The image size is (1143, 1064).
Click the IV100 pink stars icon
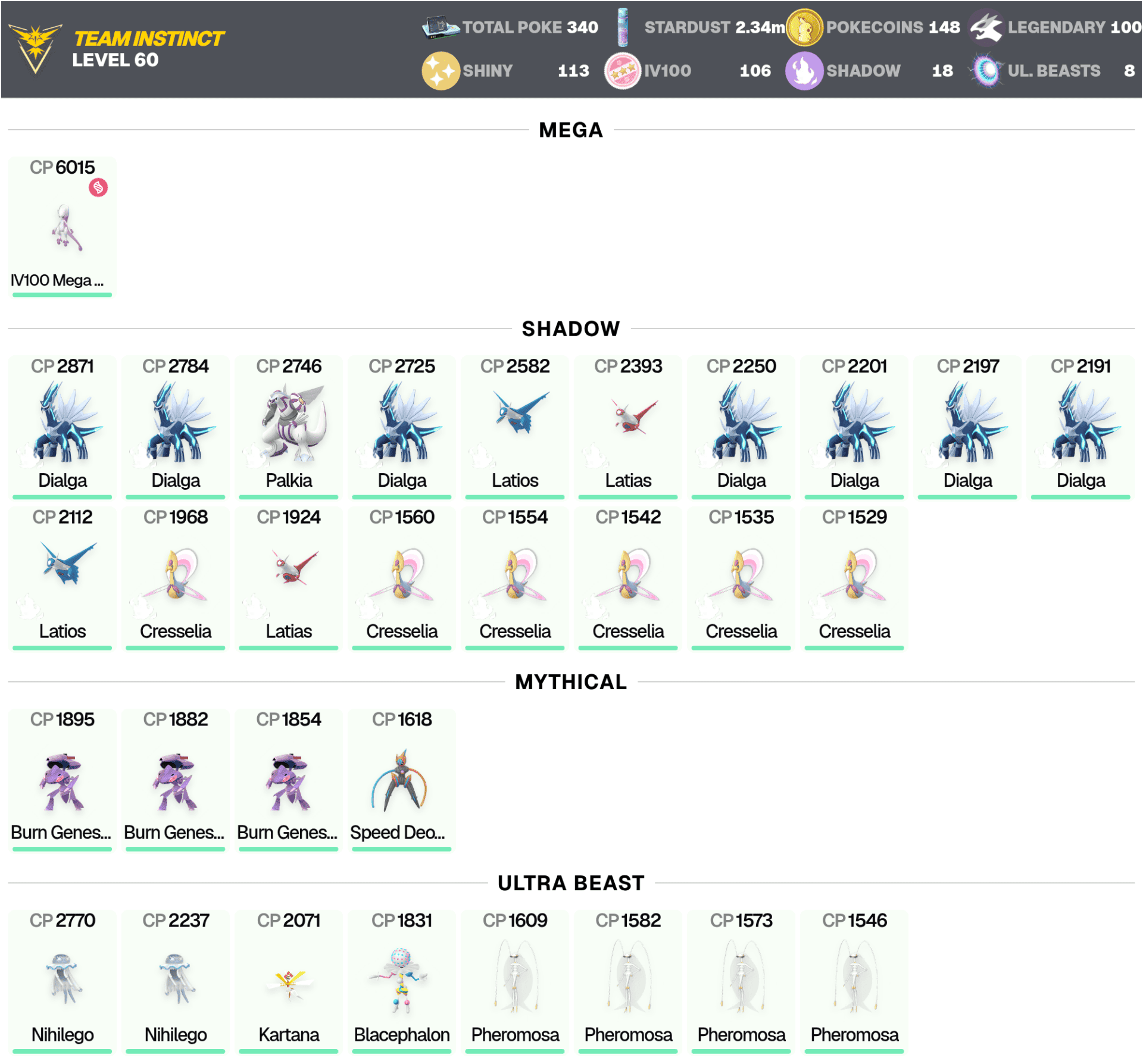click(623, 71)
